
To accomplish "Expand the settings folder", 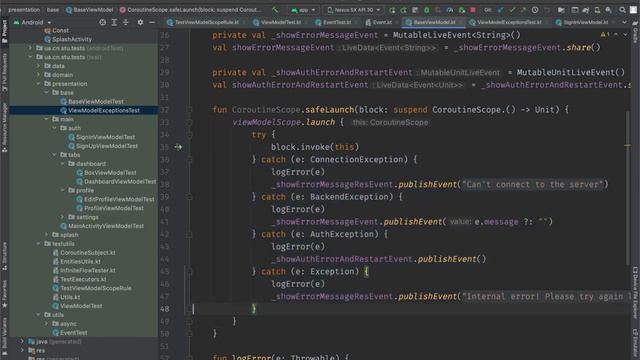I will pyautogui.click(x=62, y=217).
